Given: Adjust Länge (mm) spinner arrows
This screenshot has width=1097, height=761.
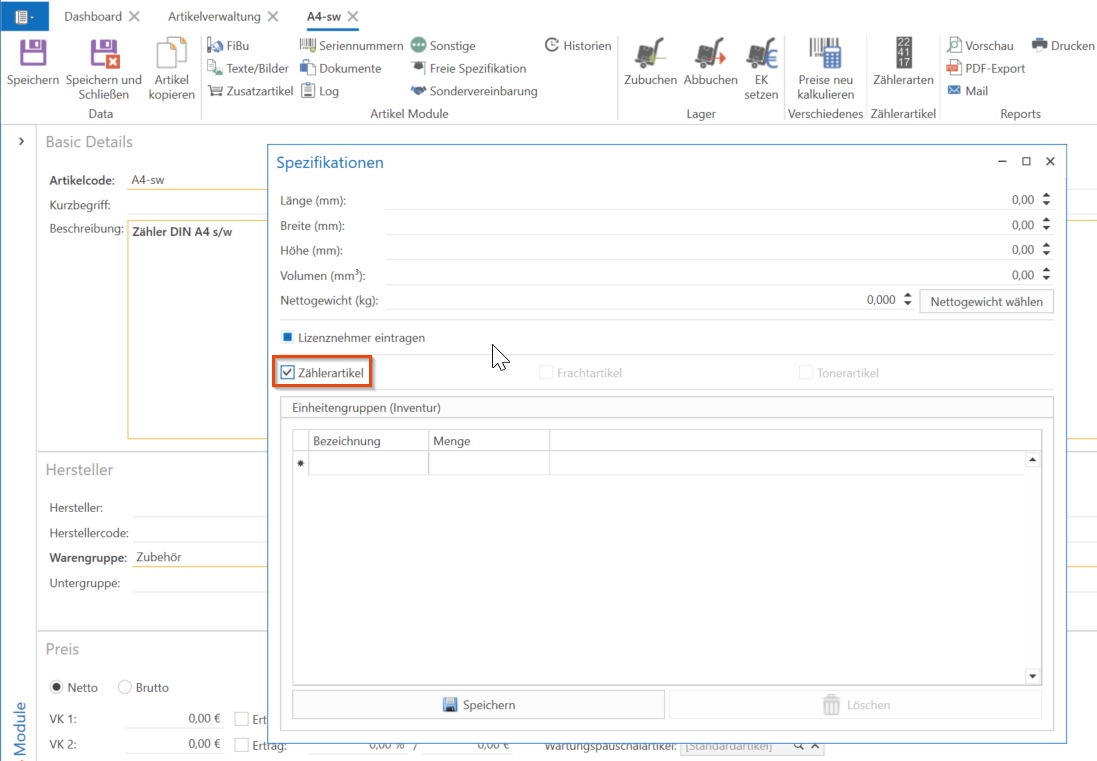Looking at the screenshot, I should (x=1046, y=199).
